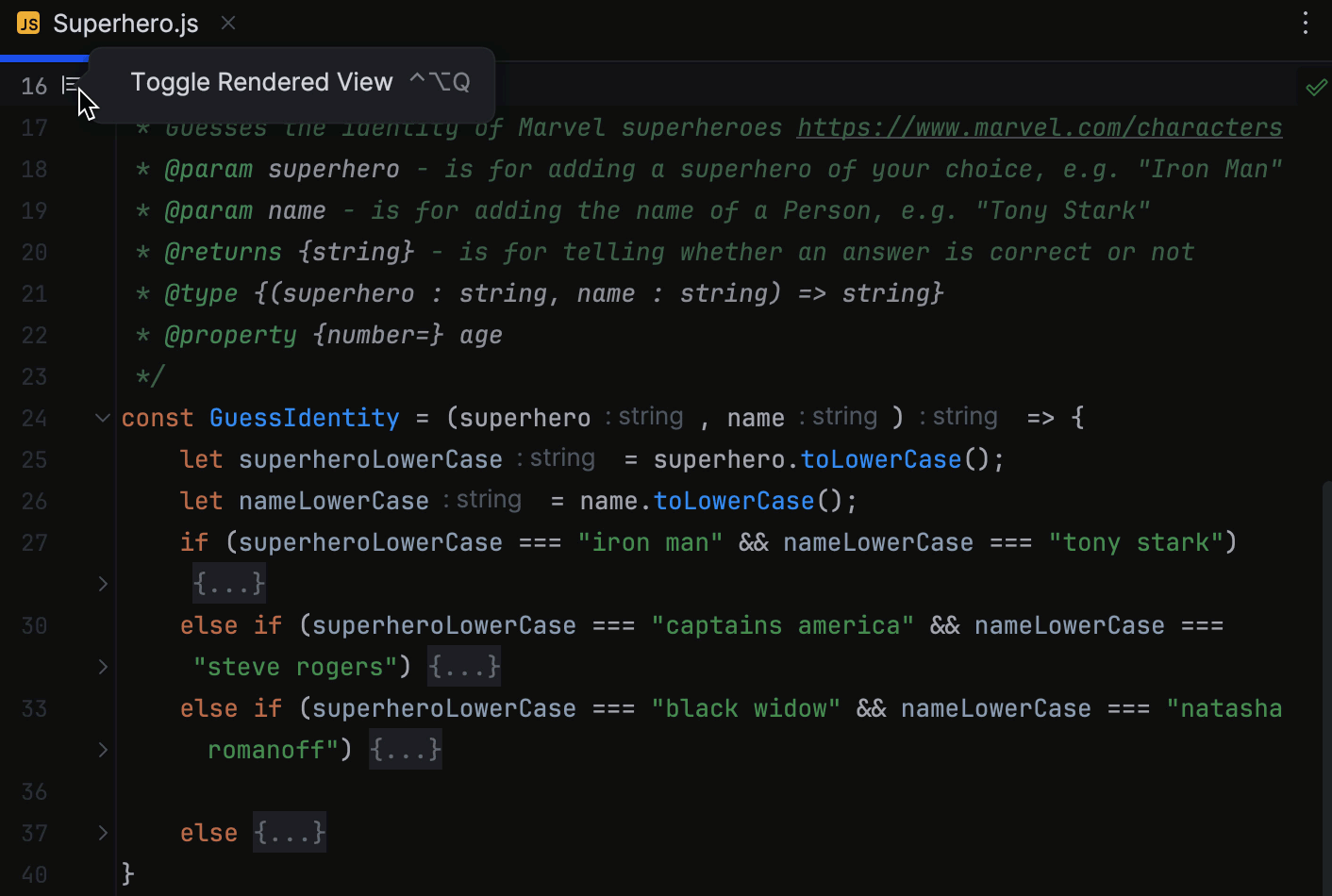Close the Superhero.js tab
1332x896 pixels.
227,23
